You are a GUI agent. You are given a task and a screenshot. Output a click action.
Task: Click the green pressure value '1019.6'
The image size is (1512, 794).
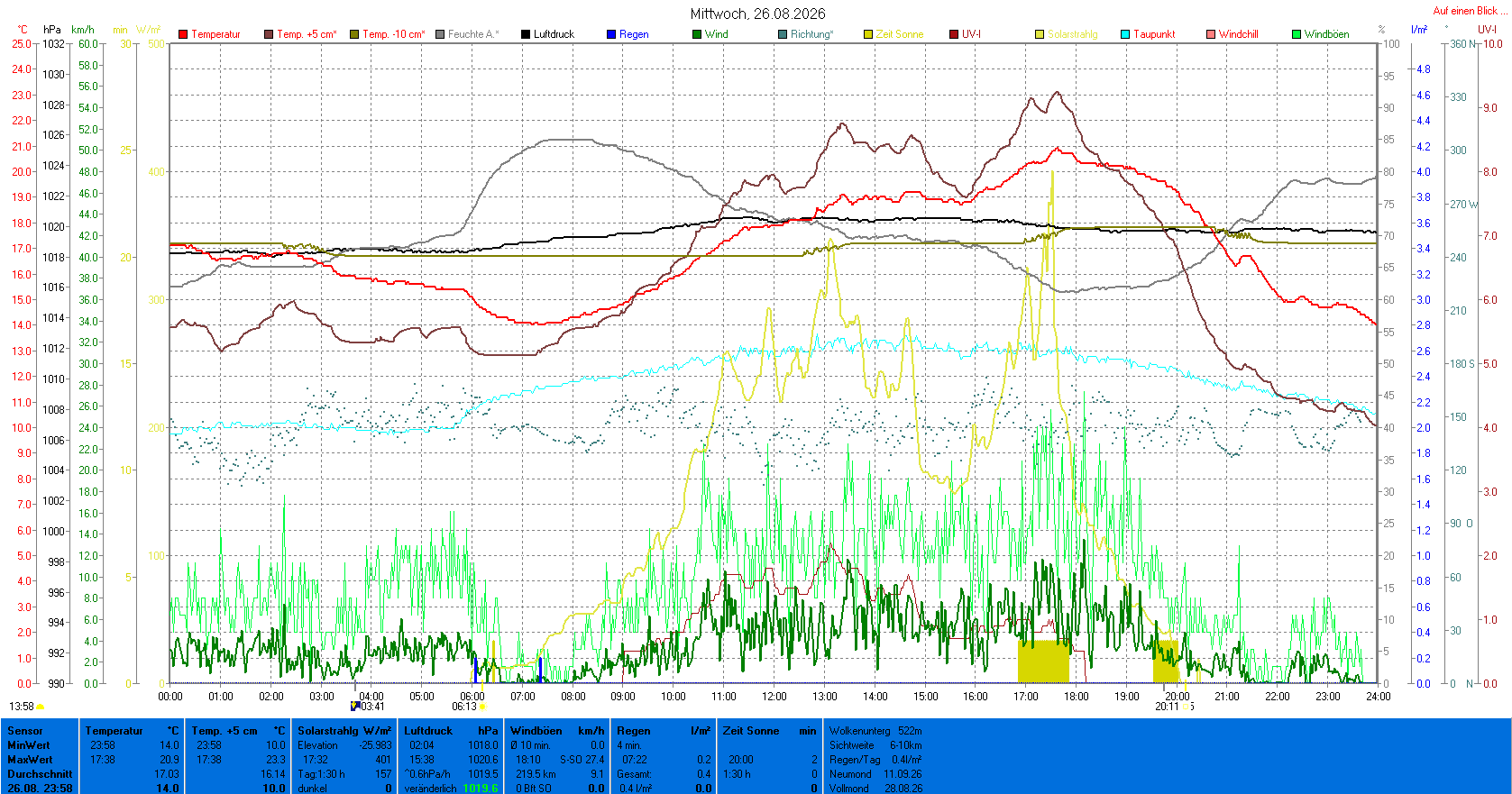tap(481, 789)
